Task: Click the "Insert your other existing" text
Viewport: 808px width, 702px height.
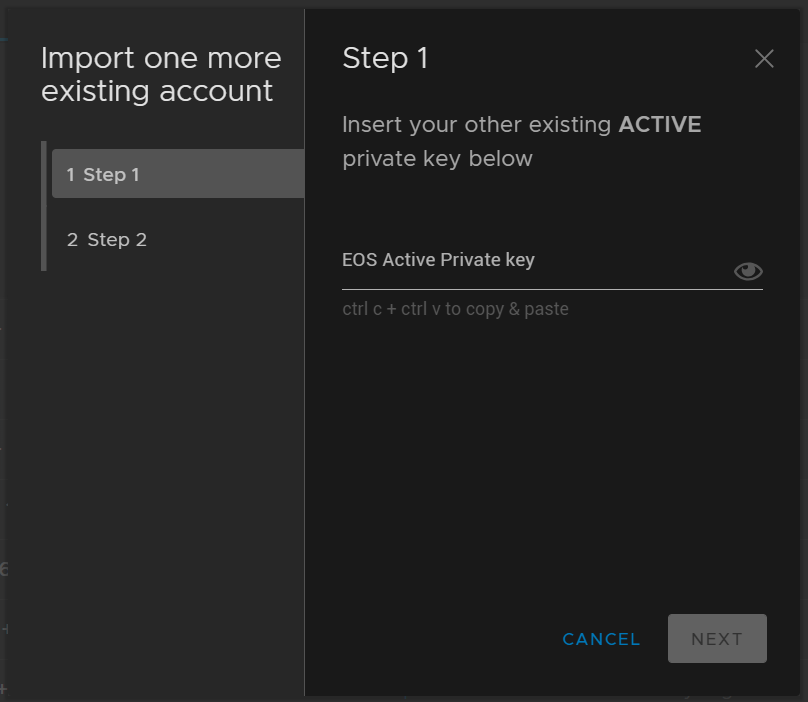Action: pos(477,125)
